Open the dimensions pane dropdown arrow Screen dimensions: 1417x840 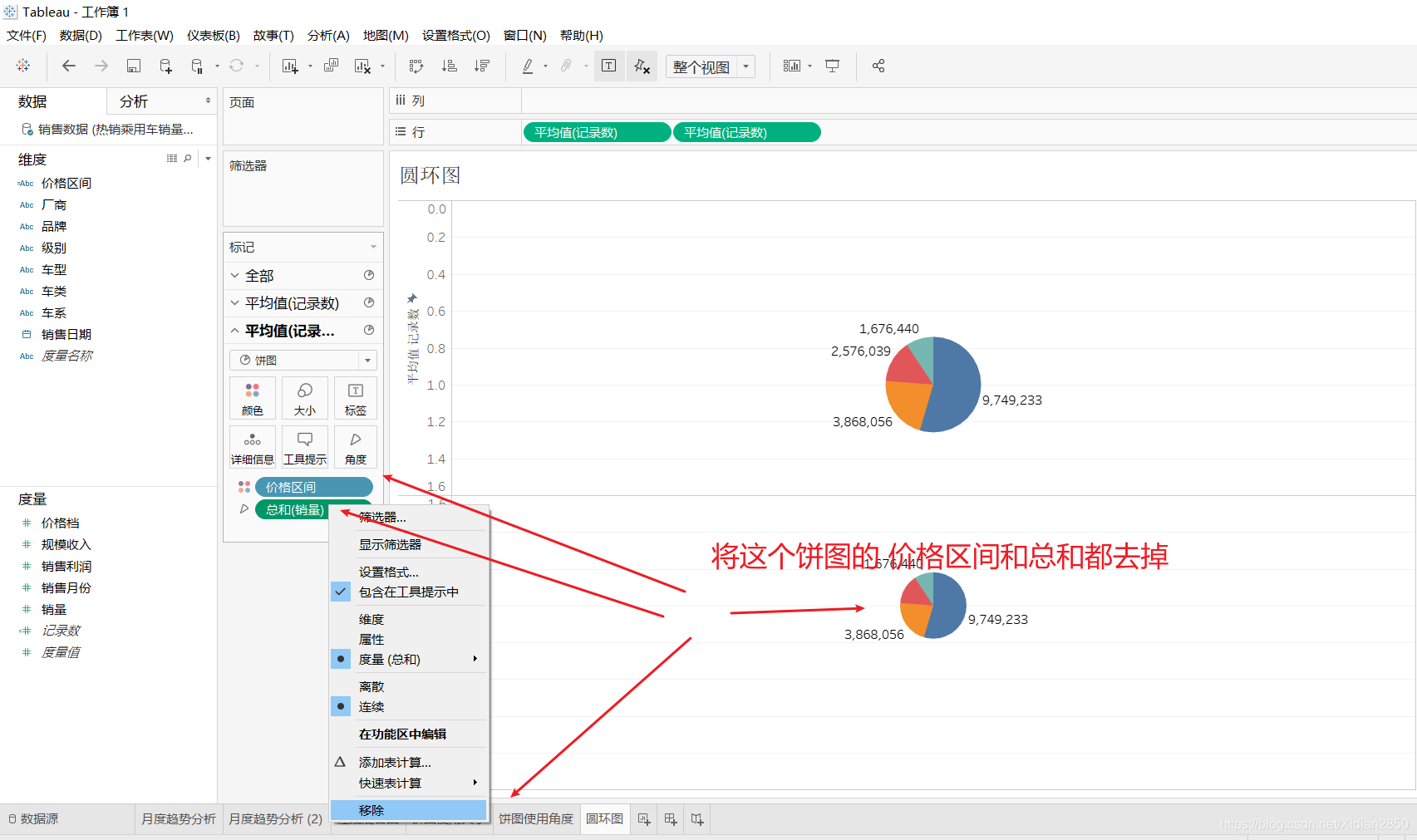208,159
